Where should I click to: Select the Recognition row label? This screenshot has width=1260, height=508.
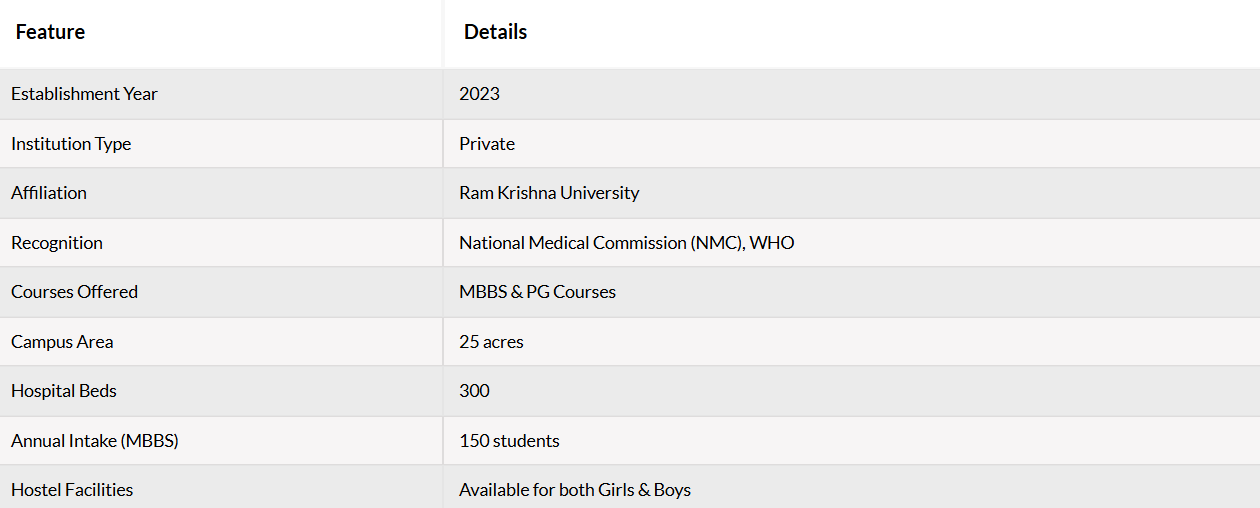pos(57,243)
